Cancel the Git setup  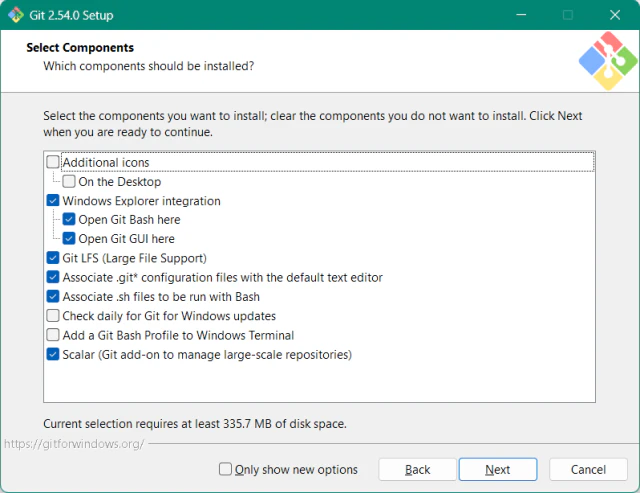coord(588,469)
